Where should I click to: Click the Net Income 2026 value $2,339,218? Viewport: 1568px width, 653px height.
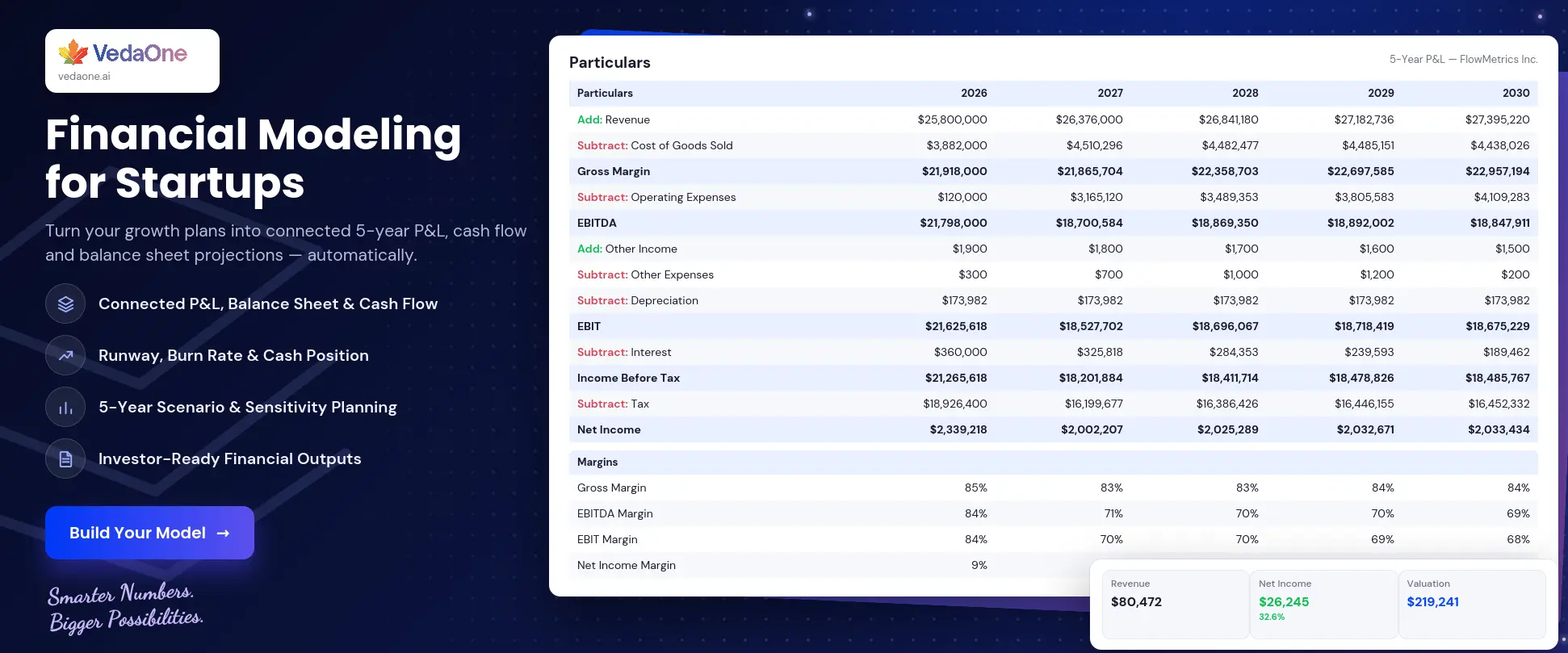958,429
